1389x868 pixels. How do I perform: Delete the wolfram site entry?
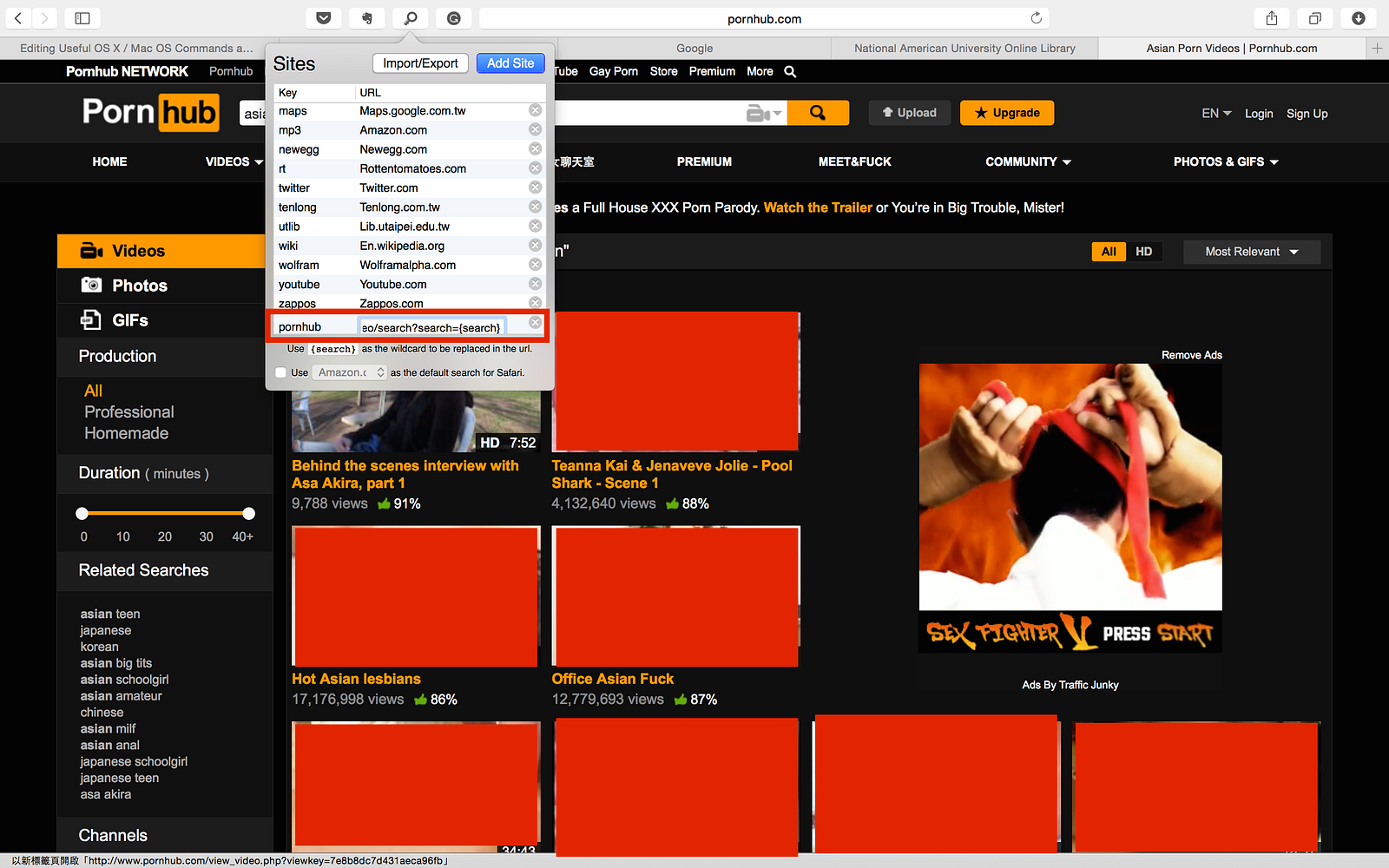pos(536,264)
